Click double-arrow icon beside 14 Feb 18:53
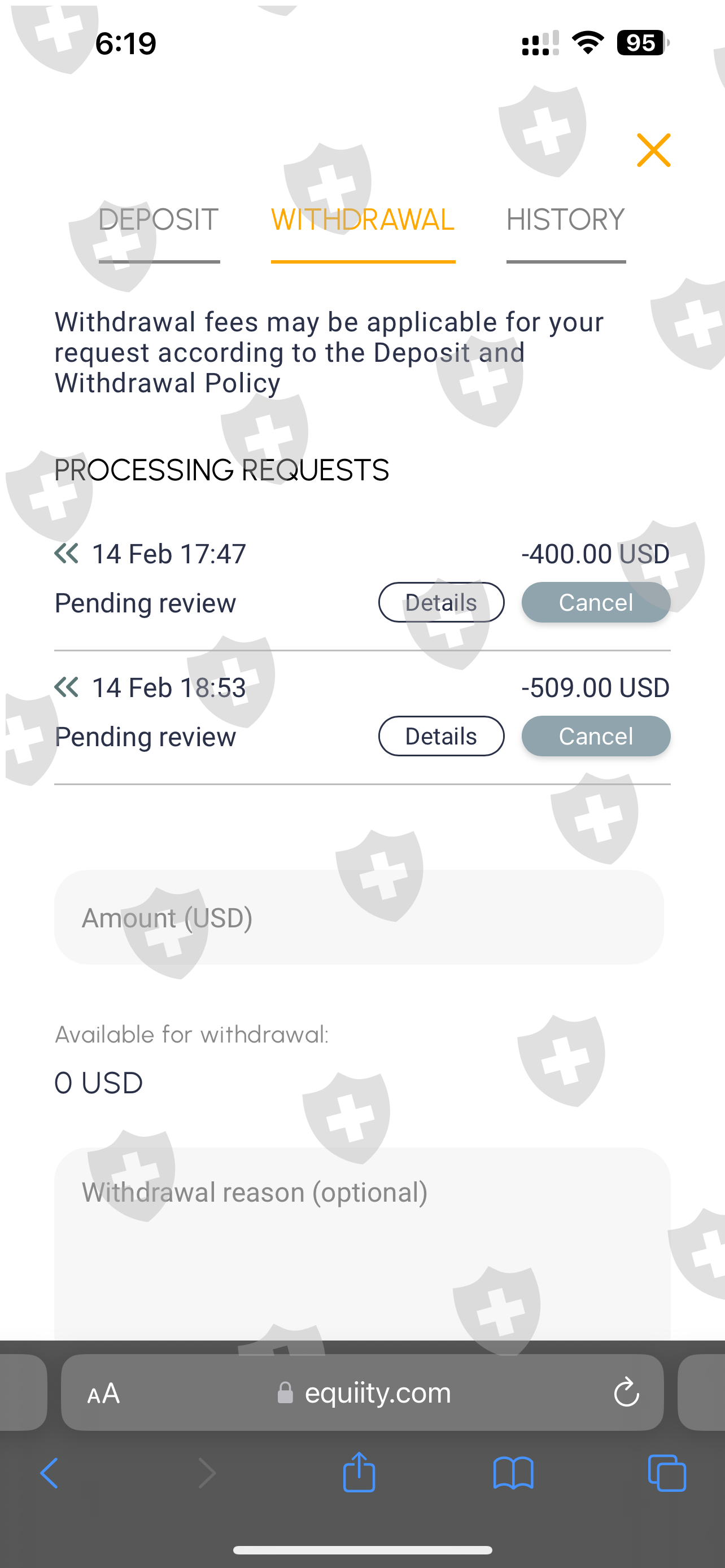 click(67, 687)
